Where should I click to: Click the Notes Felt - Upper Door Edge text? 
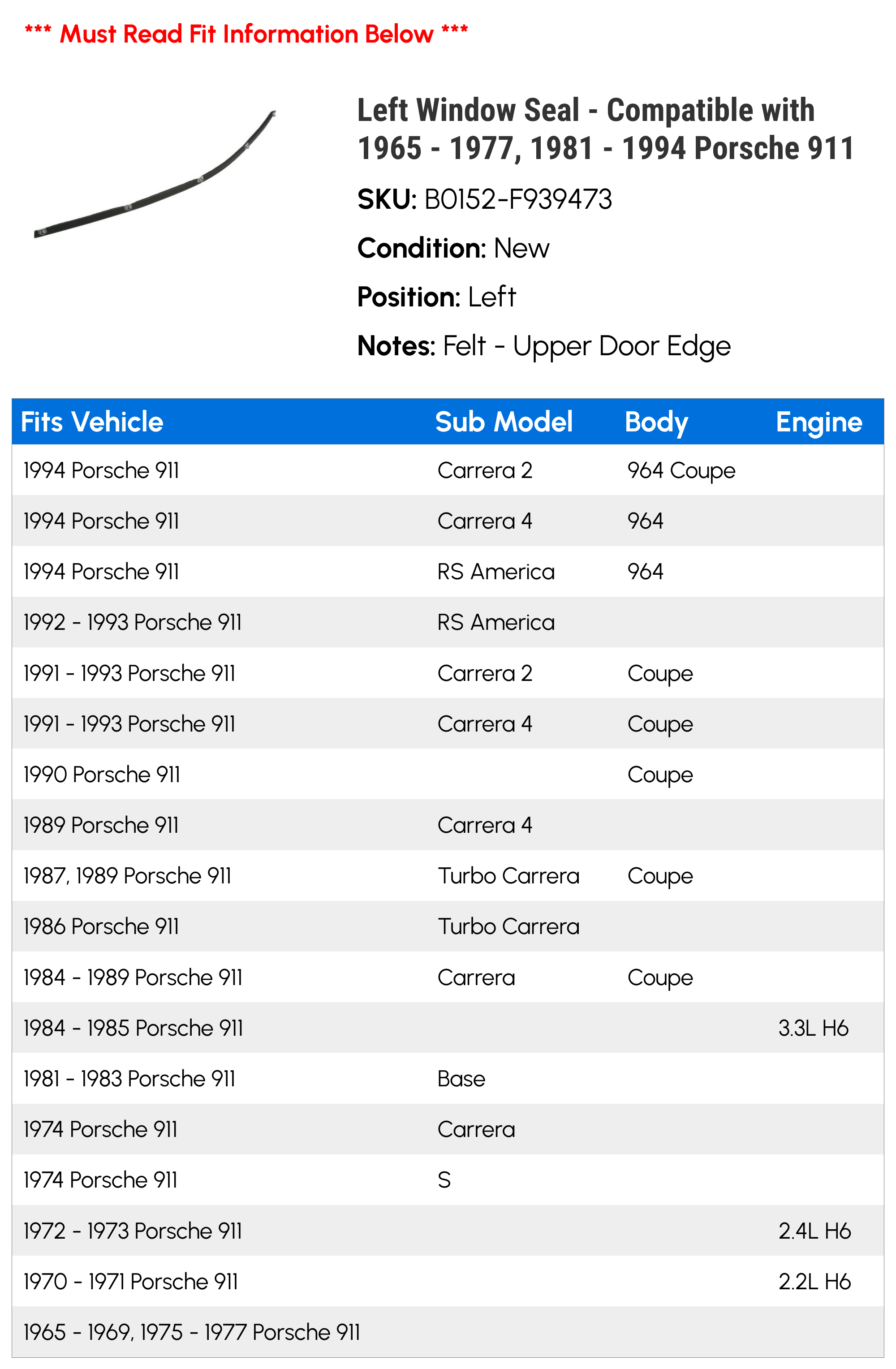(x=544, y=346)
